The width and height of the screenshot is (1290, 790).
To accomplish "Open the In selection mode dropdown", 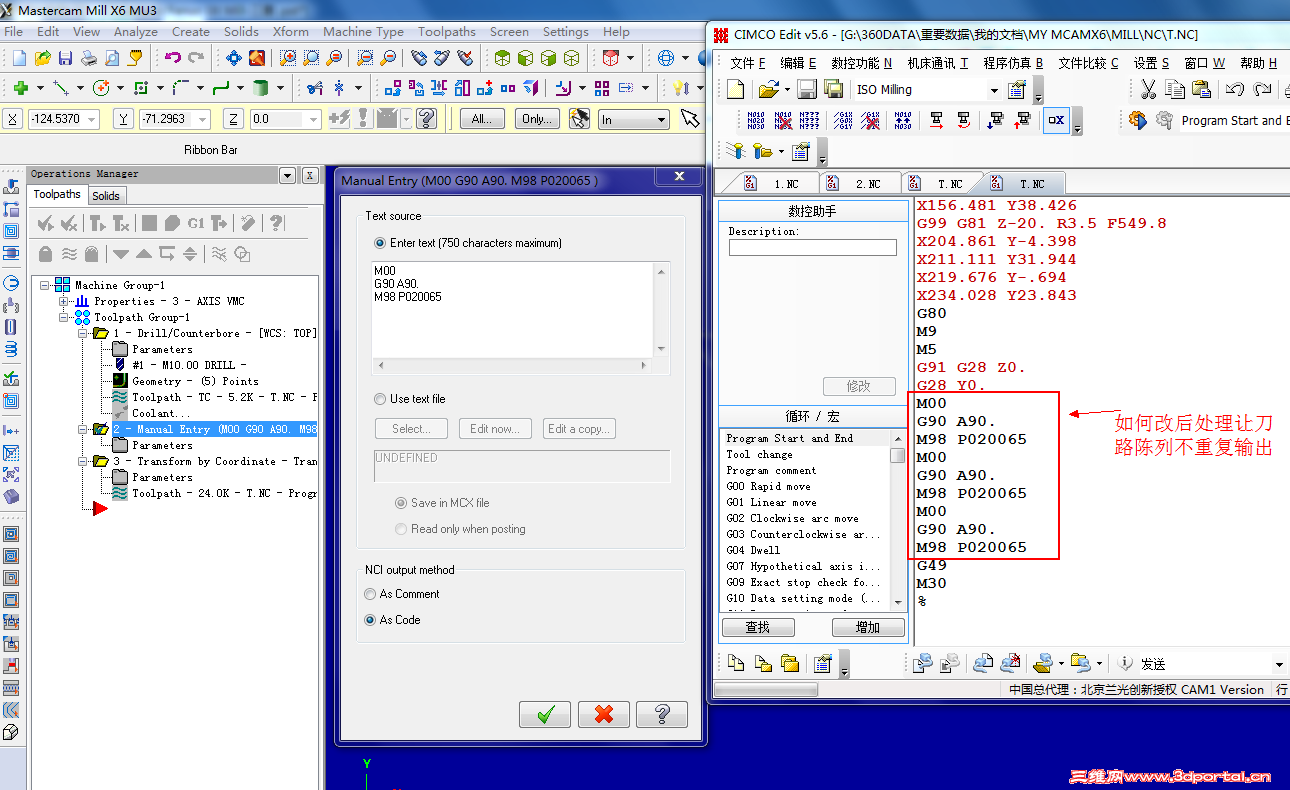I will click(x=661, y=120).
